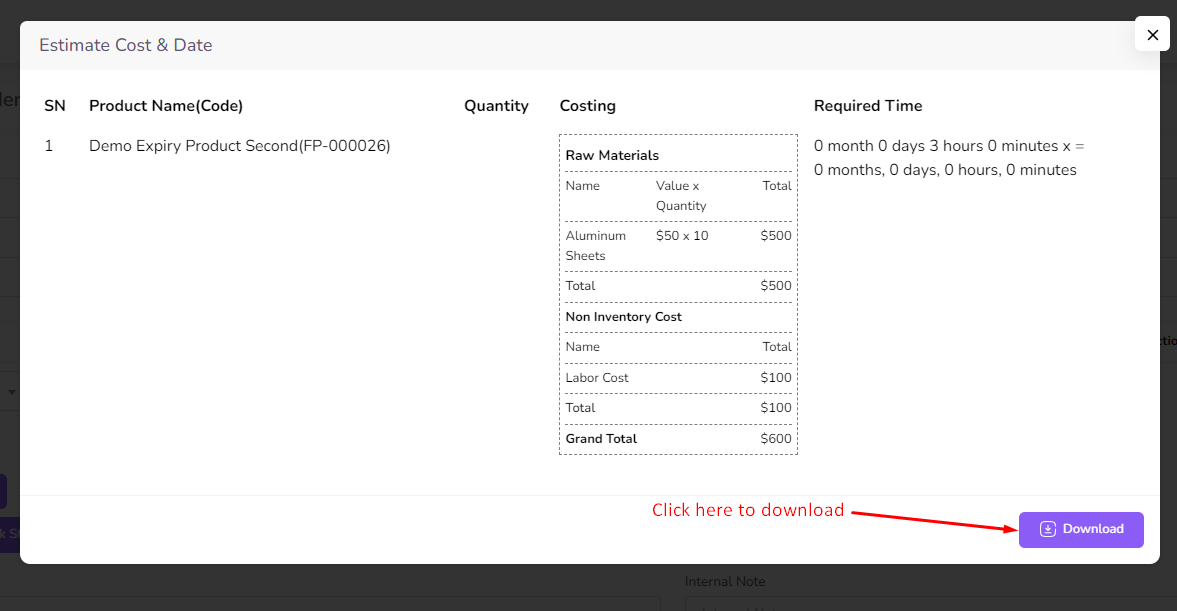This screenshot has height=611, width=1177.
Task: Click the Quantity column header
Action: [x=496, y=106]
